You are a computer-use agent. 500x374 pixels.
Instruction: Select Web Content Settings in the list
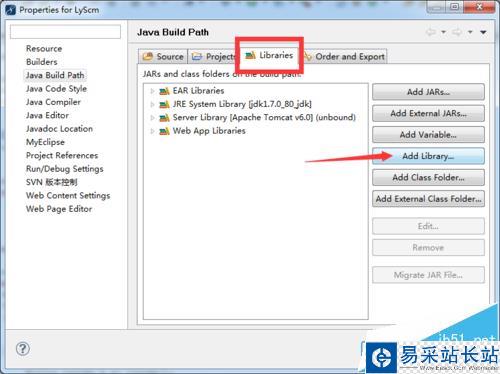click(68, 195)
